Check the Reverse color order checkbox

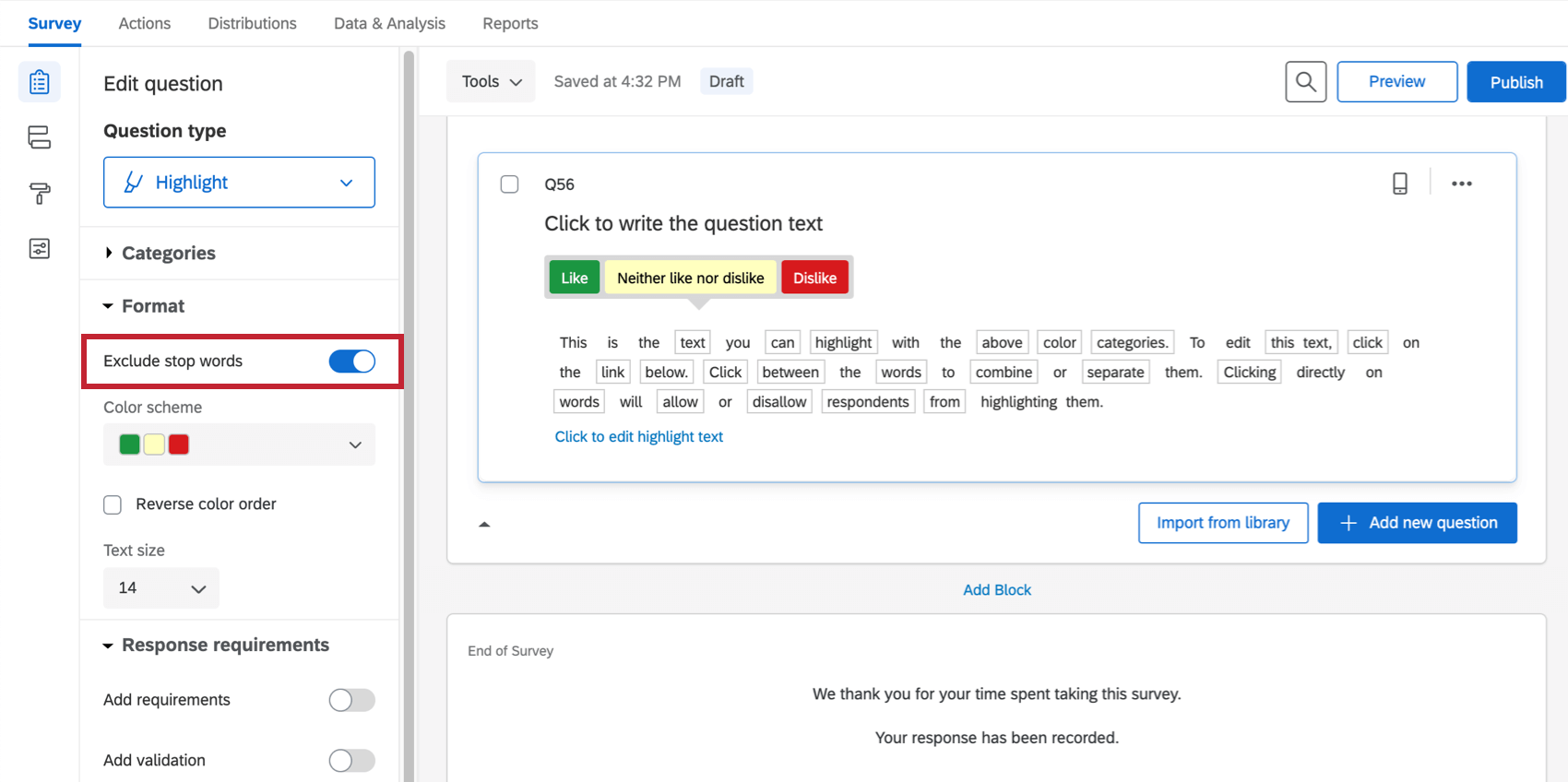click(113, 504)
